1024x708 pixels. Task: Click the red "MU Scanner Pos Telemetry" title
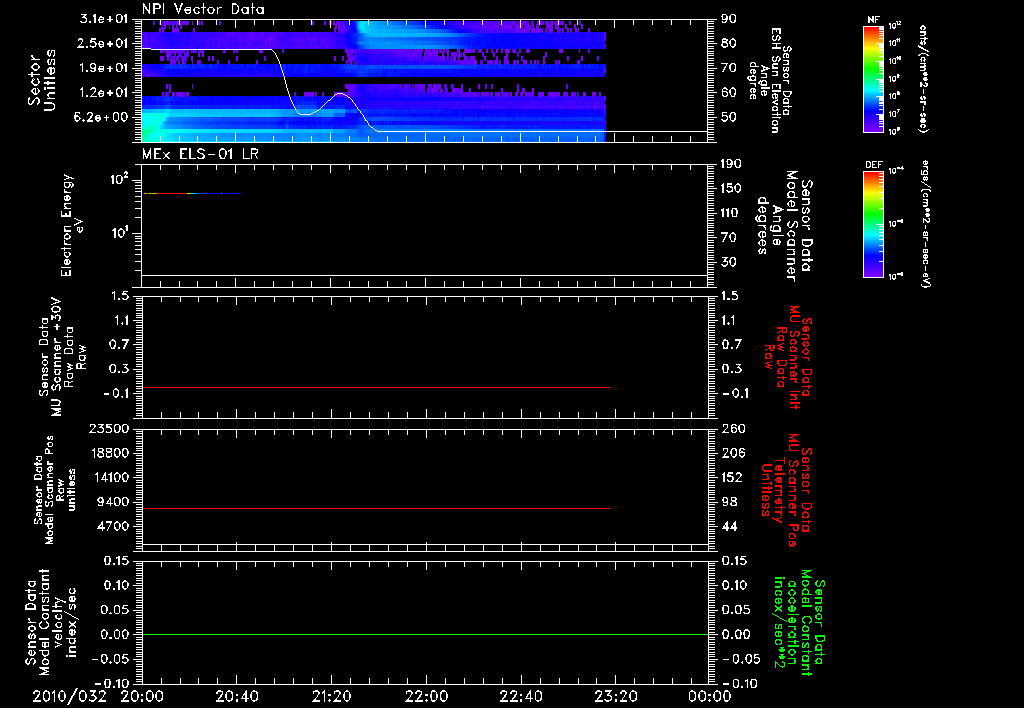787,490
